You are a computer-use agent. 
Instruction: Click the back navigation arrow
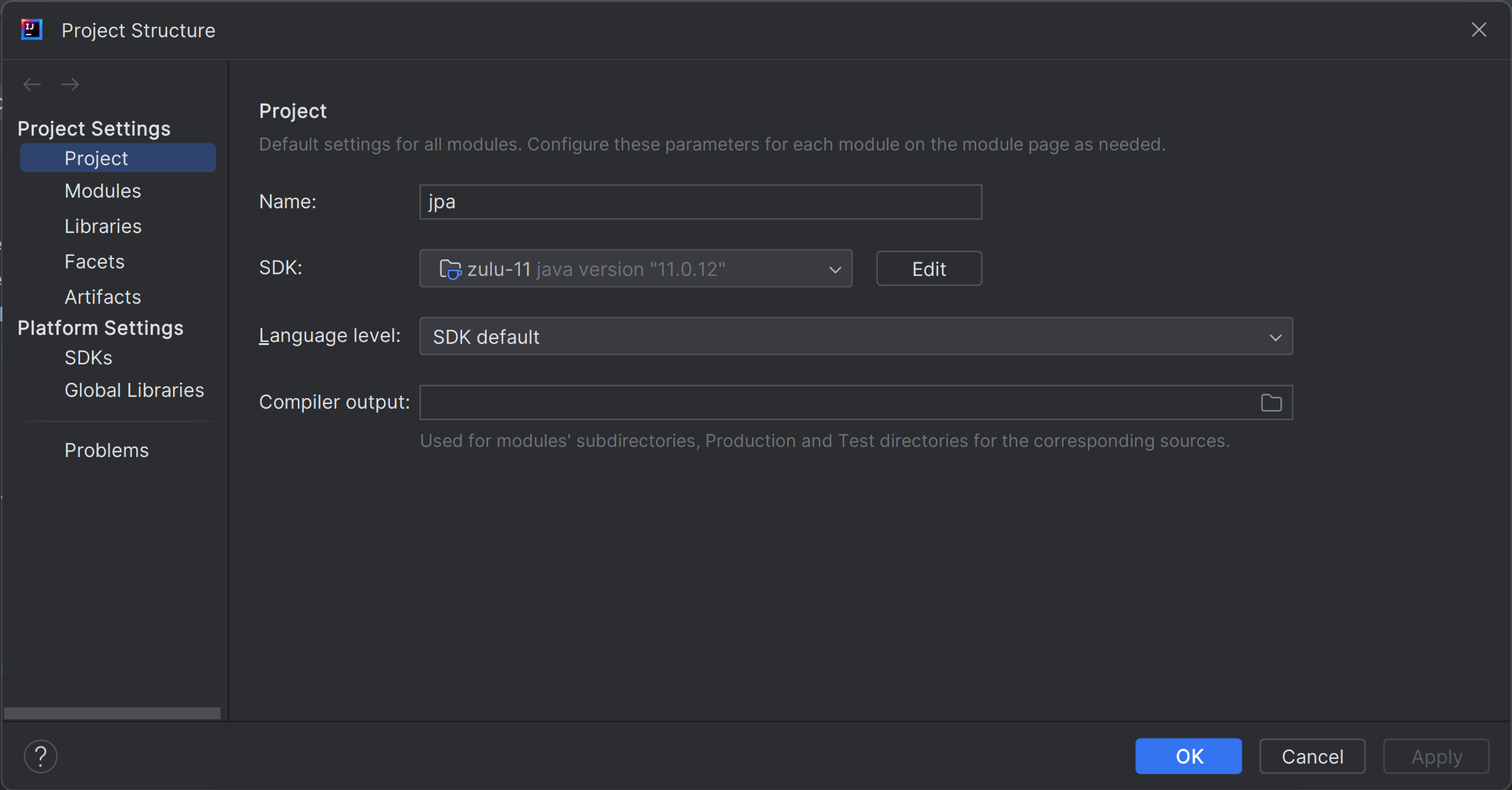point(32,84)
